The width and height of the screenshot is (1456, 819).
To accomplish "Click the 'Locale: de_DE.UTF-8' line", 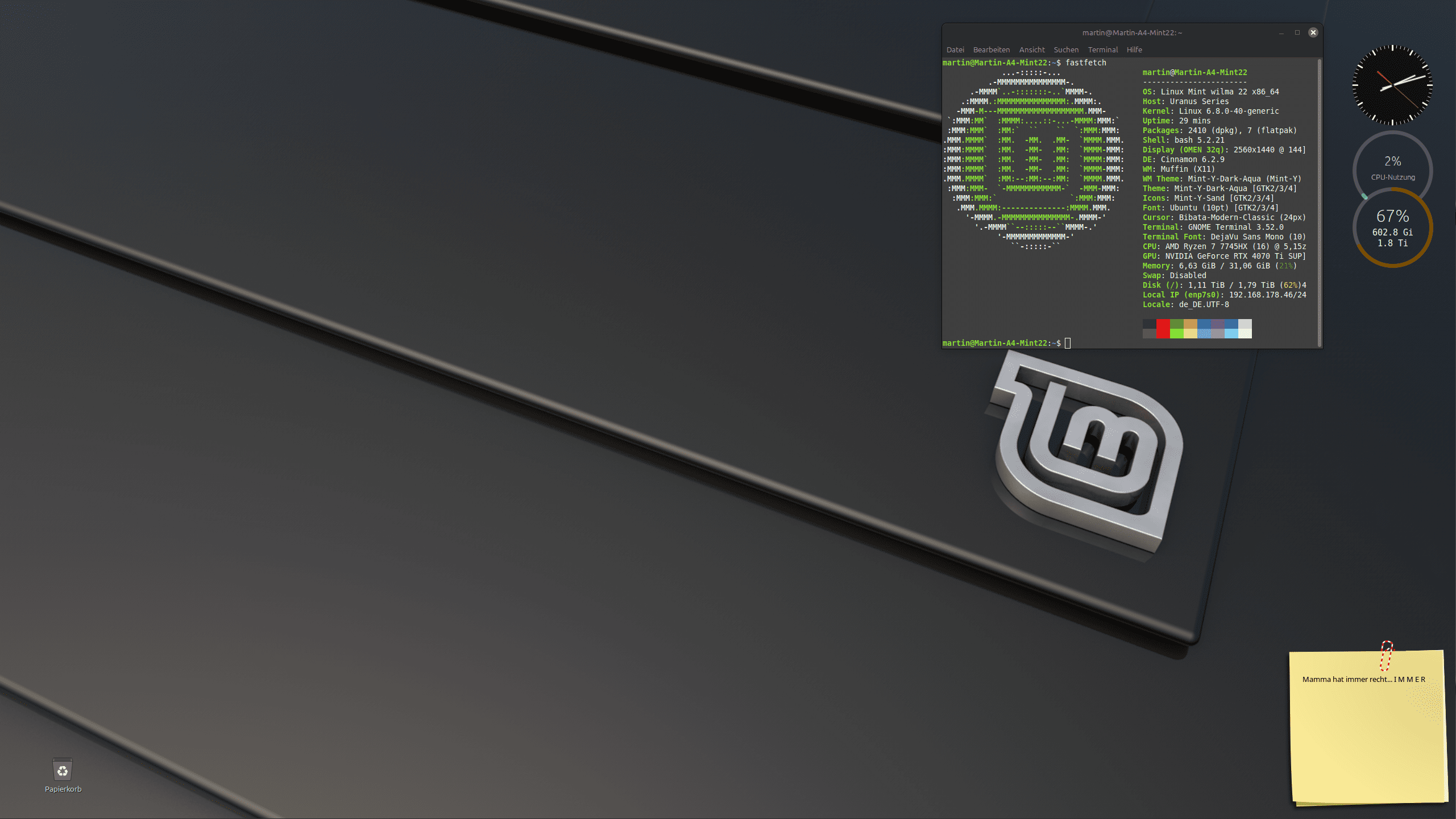I will (x=1185, y=304).
